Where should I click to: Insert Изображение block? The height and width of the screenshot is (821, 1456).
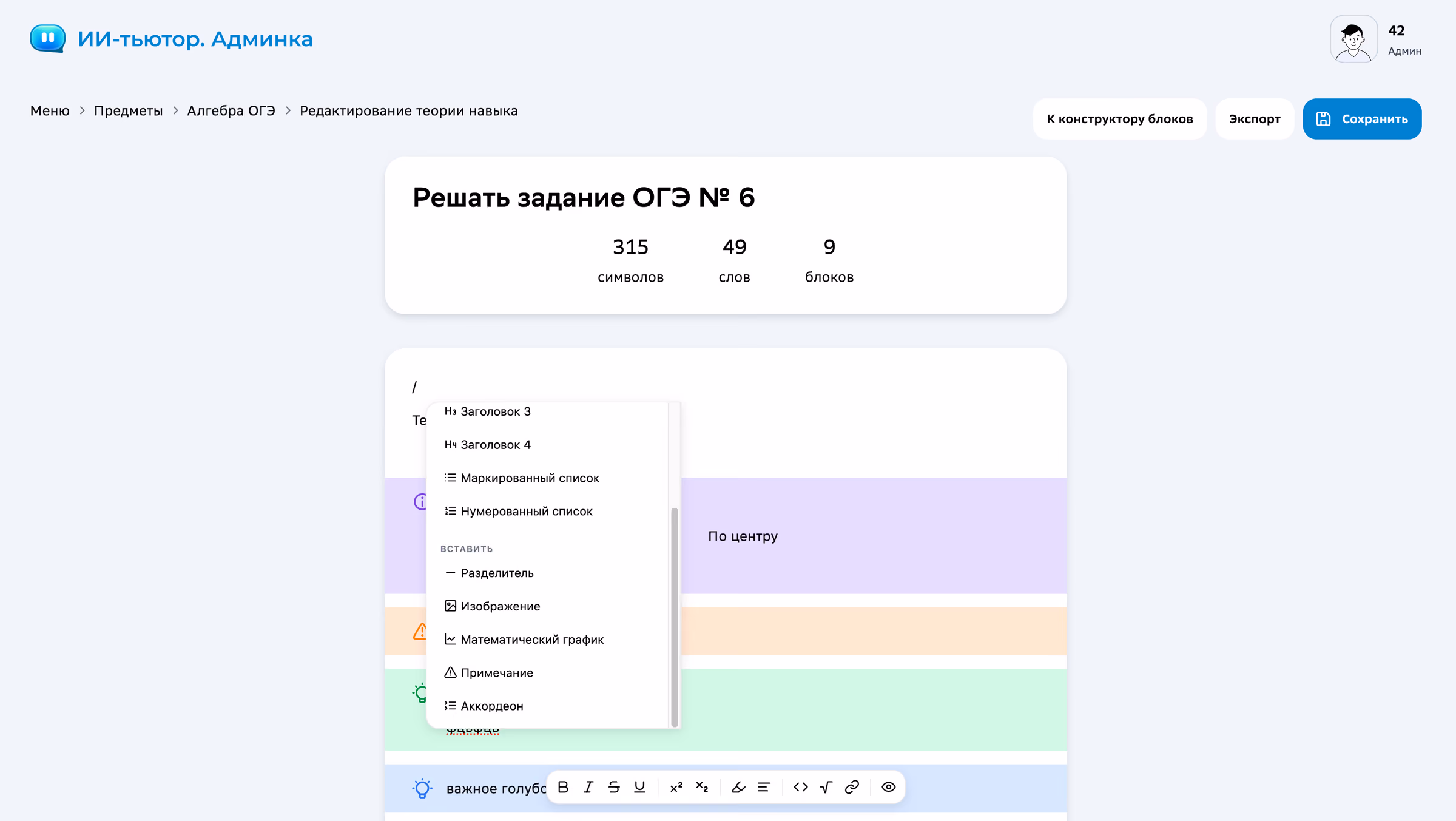coord(547,606)
